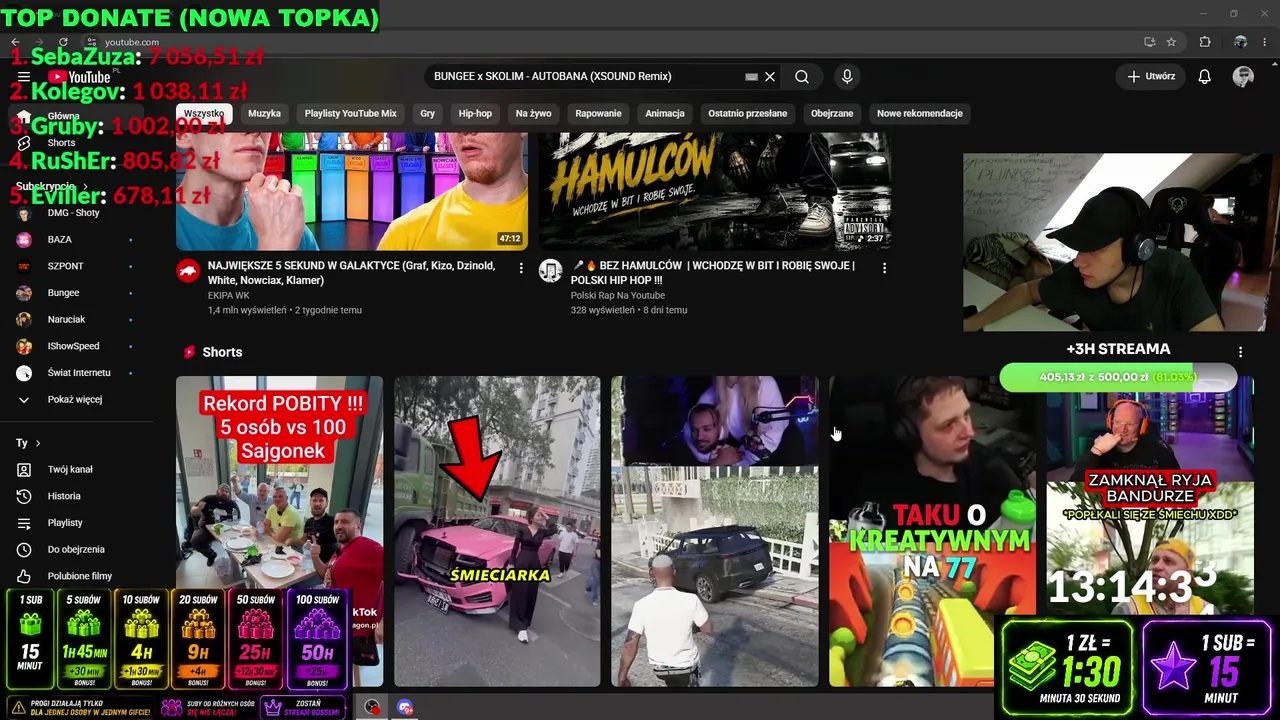Screen dimensions: 1280x720
Task: Open the IShowSpeed subscription channel
Action: pos(73,347)
